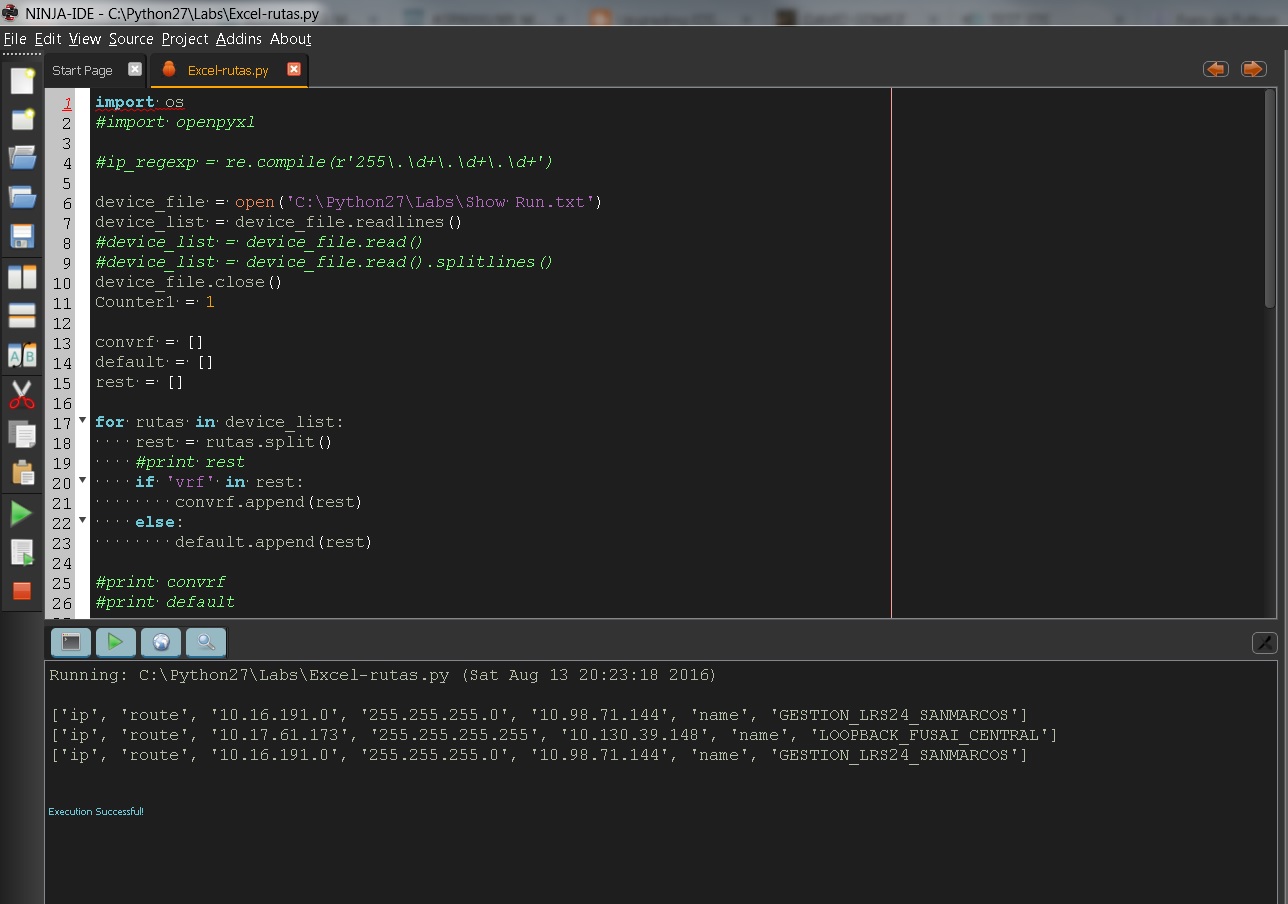Image resolution: width=1288 pixels, height=904 pixels.
Task: Open the find-in-files panel
Action: (206, 642)
